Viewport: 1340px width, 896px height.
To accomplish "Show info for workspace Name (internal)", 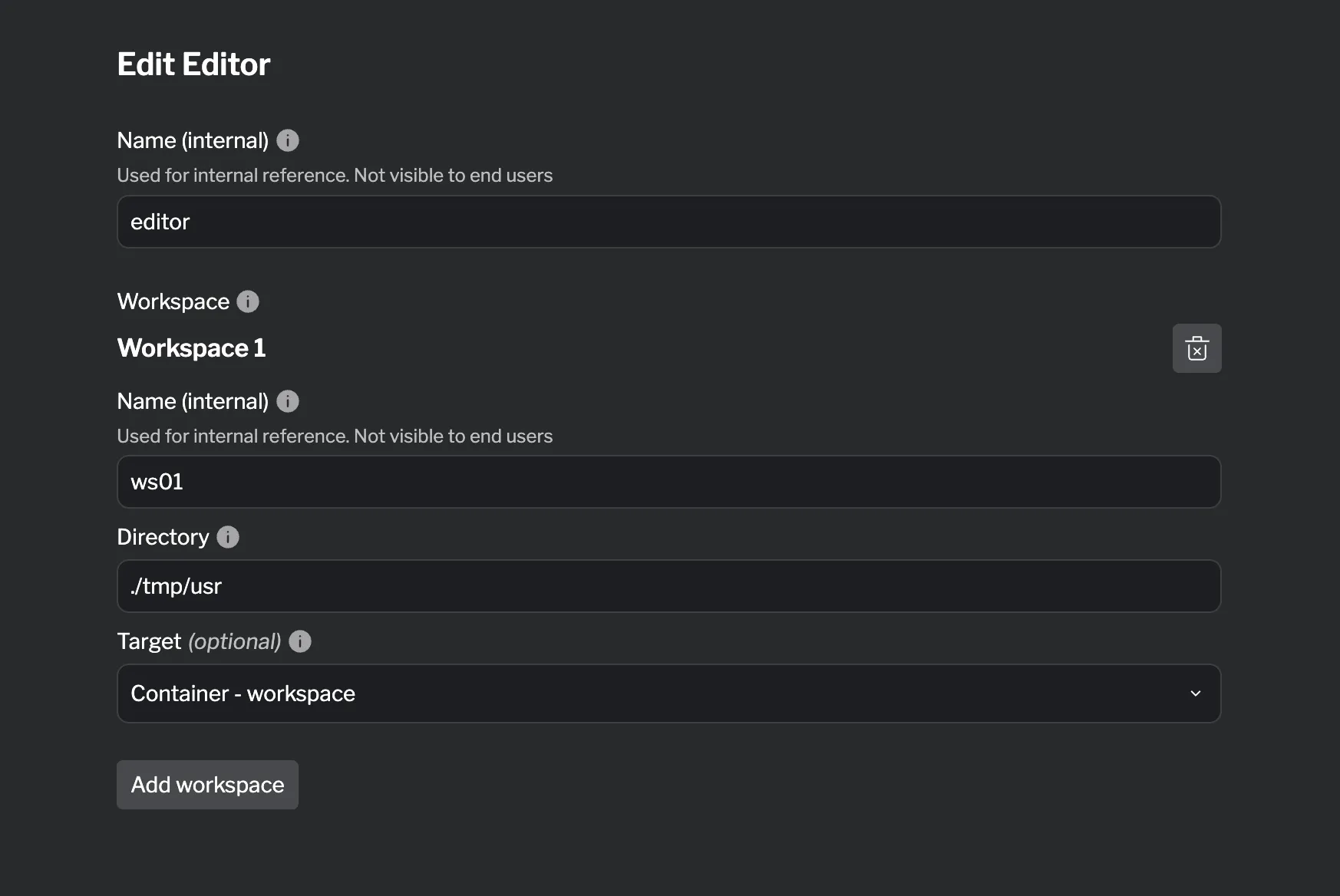I will coord(288,400).
